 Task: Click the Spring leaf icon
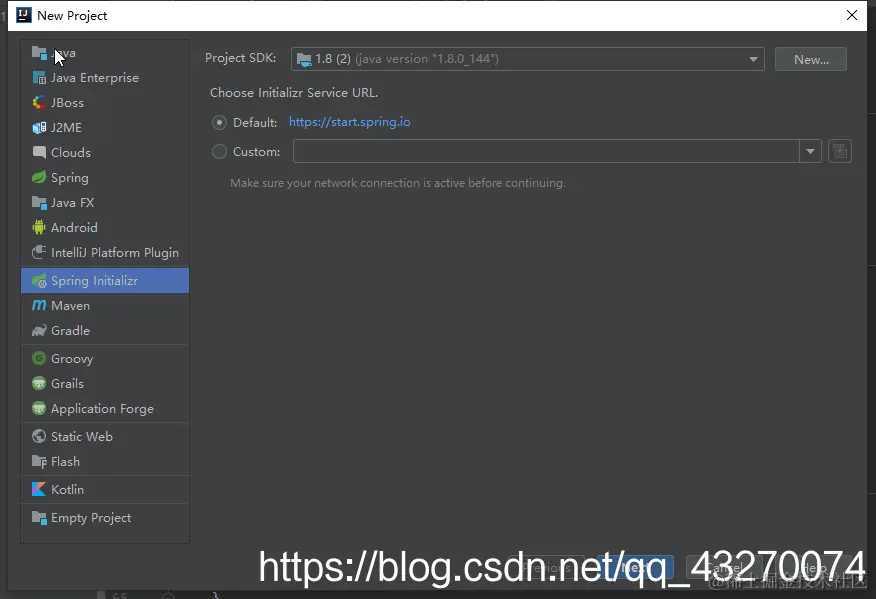[x=39, y=178]
